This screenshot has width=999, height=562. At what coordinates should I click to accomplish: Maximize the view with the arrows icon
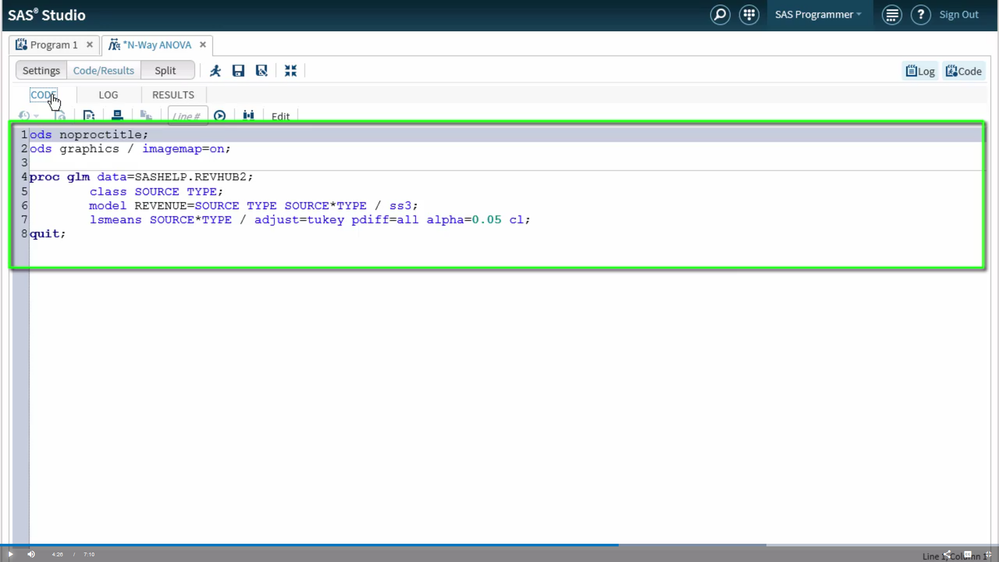click(290, 71)
